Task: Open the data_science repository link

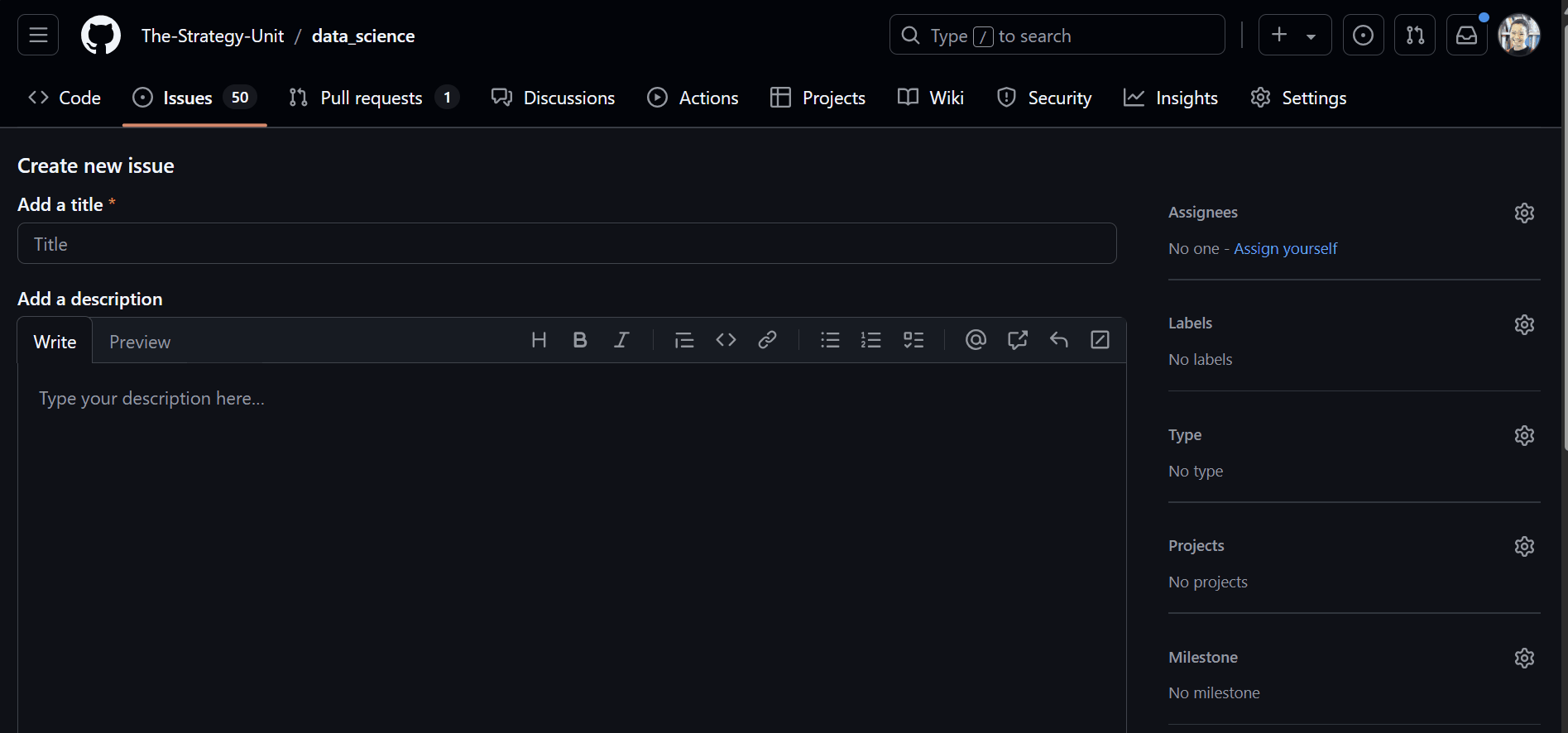Action: tap(363, 36)
